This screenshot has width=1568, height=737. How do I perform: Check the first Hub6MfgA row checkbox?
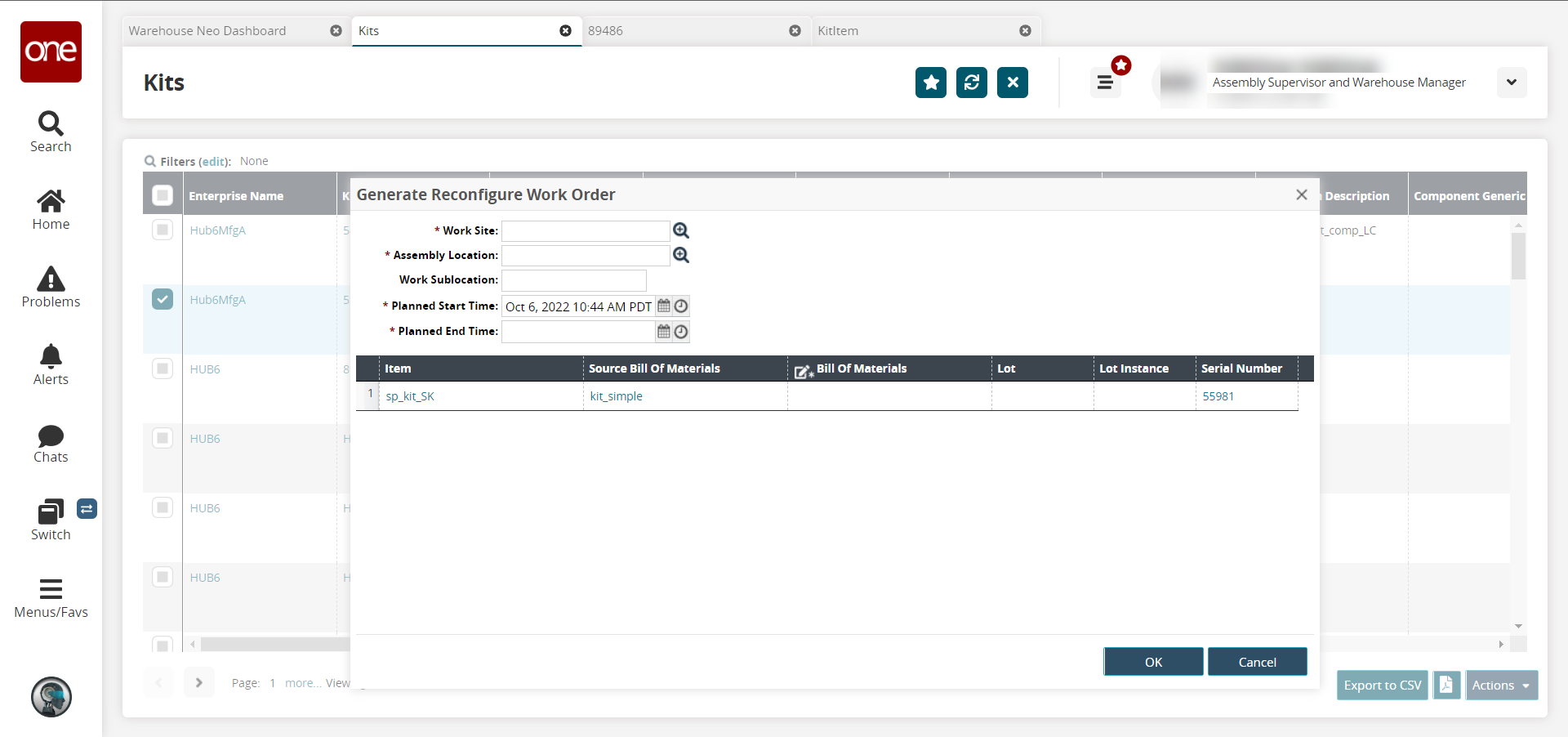163,230
